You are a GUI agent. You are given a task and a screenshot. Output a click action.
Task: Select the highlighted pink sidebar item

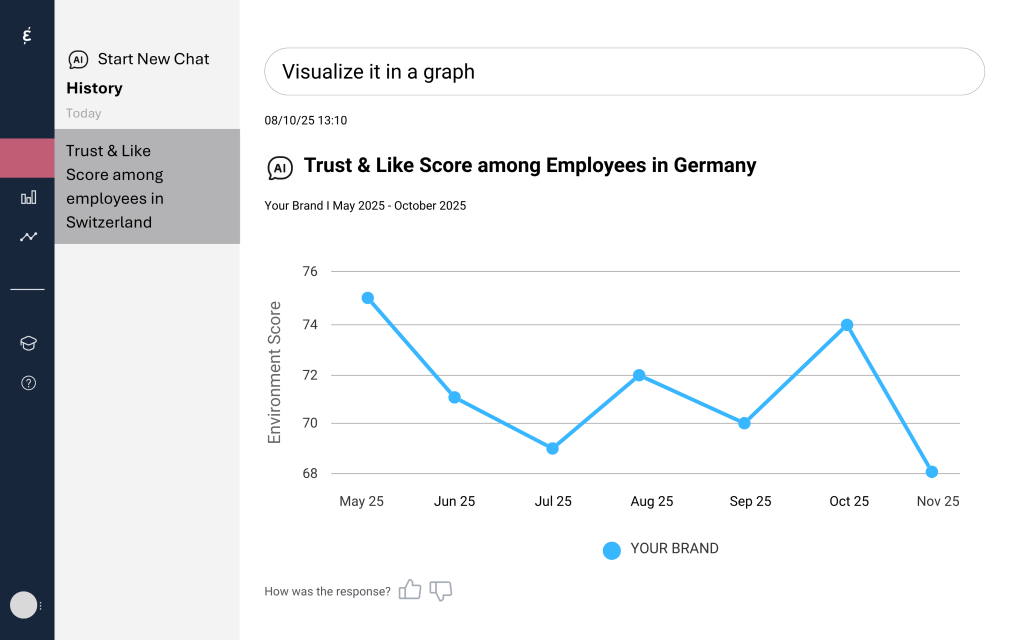[x=27, y=158]
